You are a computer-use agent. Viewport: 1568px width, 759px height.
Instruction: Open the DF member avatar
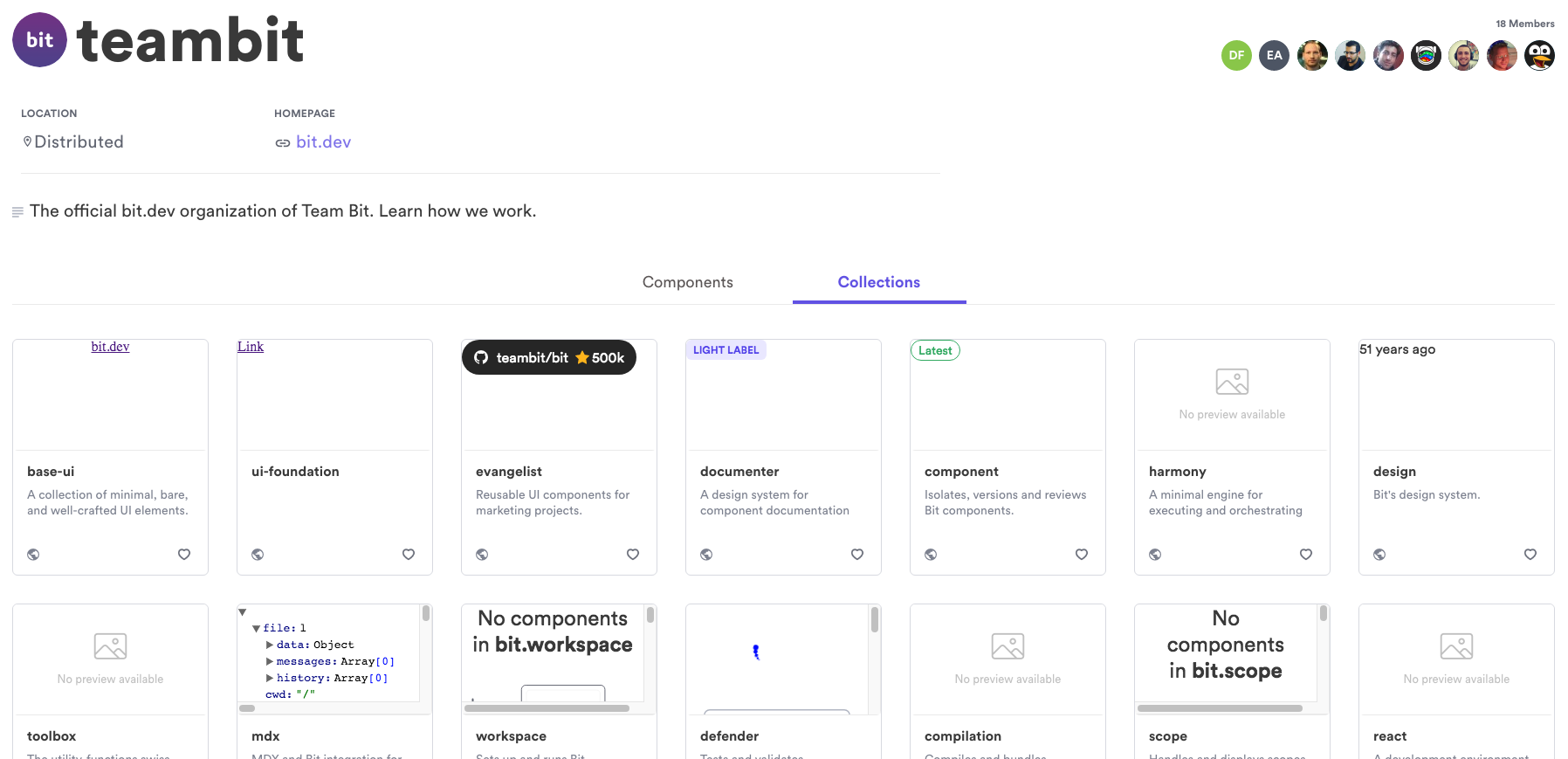click(x=1236, y=55)
